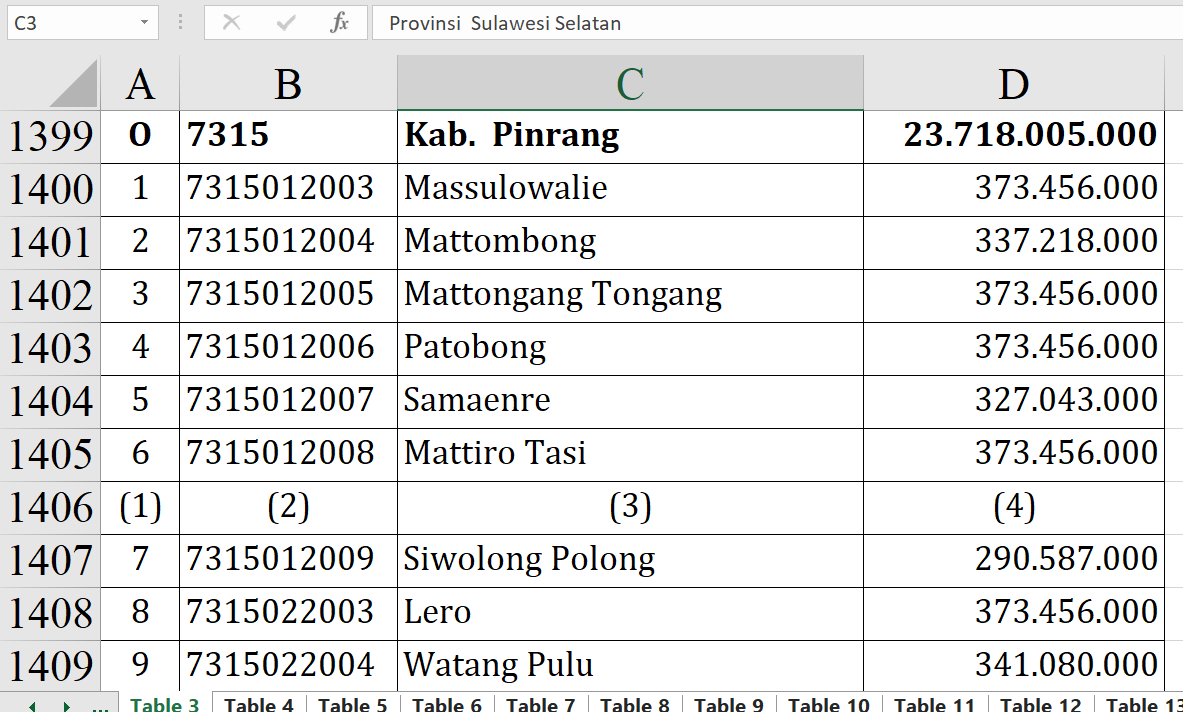This screenshot has height=712, width=1183.
Task: Click the previous sheet navigation arrow
Action: coord(33,706)
